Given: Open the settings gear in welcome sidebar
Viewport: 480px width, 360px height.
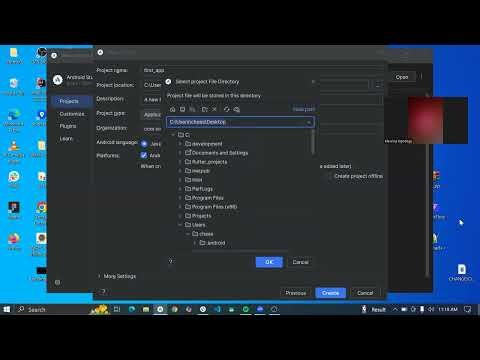Looking at the screenshot, I should click(x=57, y=282).
